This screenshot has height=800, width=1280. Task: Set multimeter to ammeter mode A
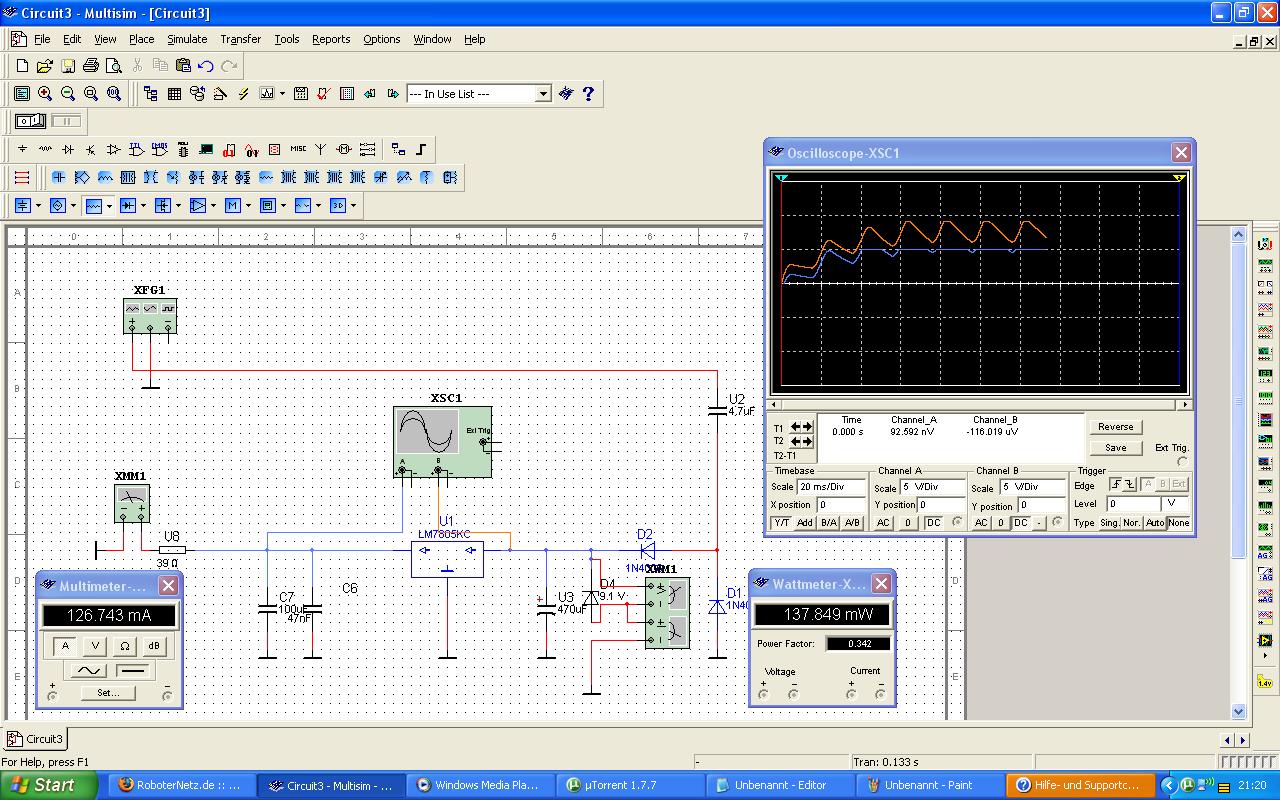[x=66, y=646]
